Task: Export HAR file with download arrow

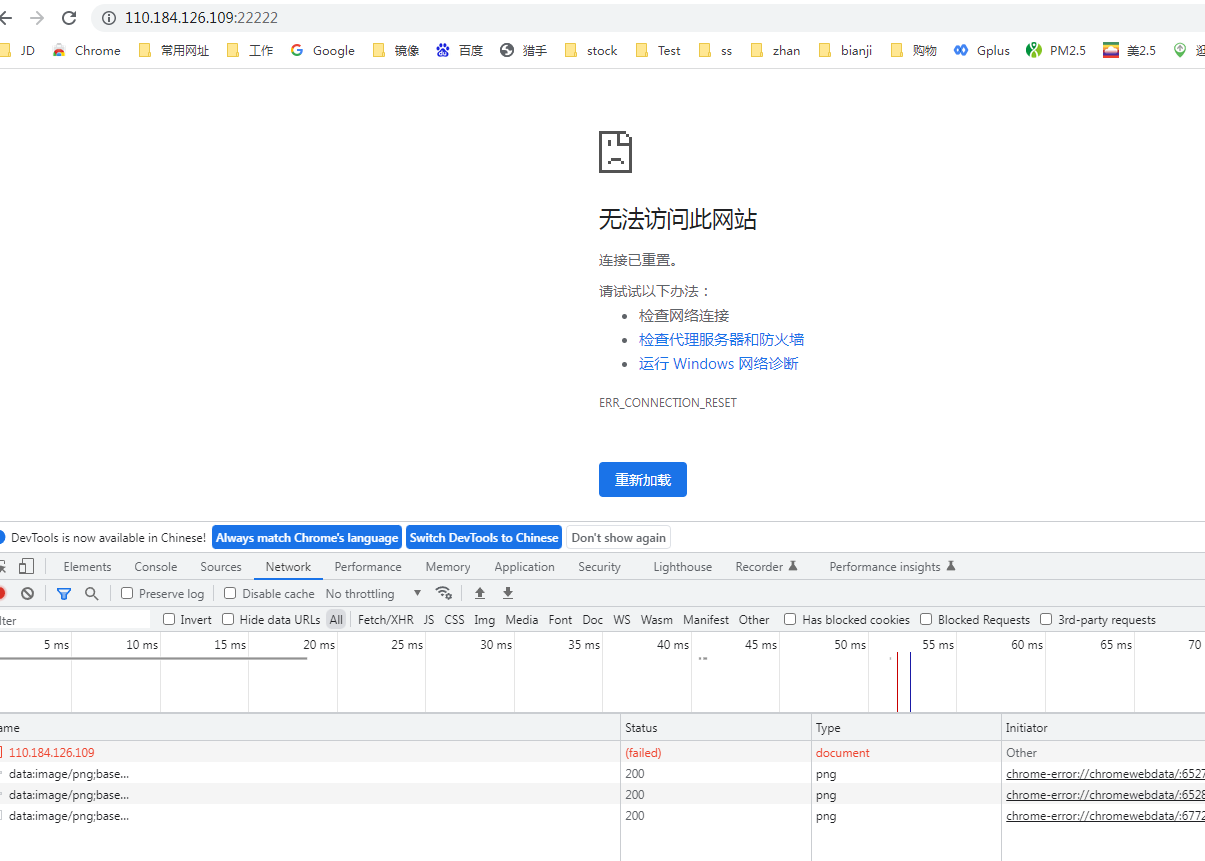Action: [x=508, y=593]
